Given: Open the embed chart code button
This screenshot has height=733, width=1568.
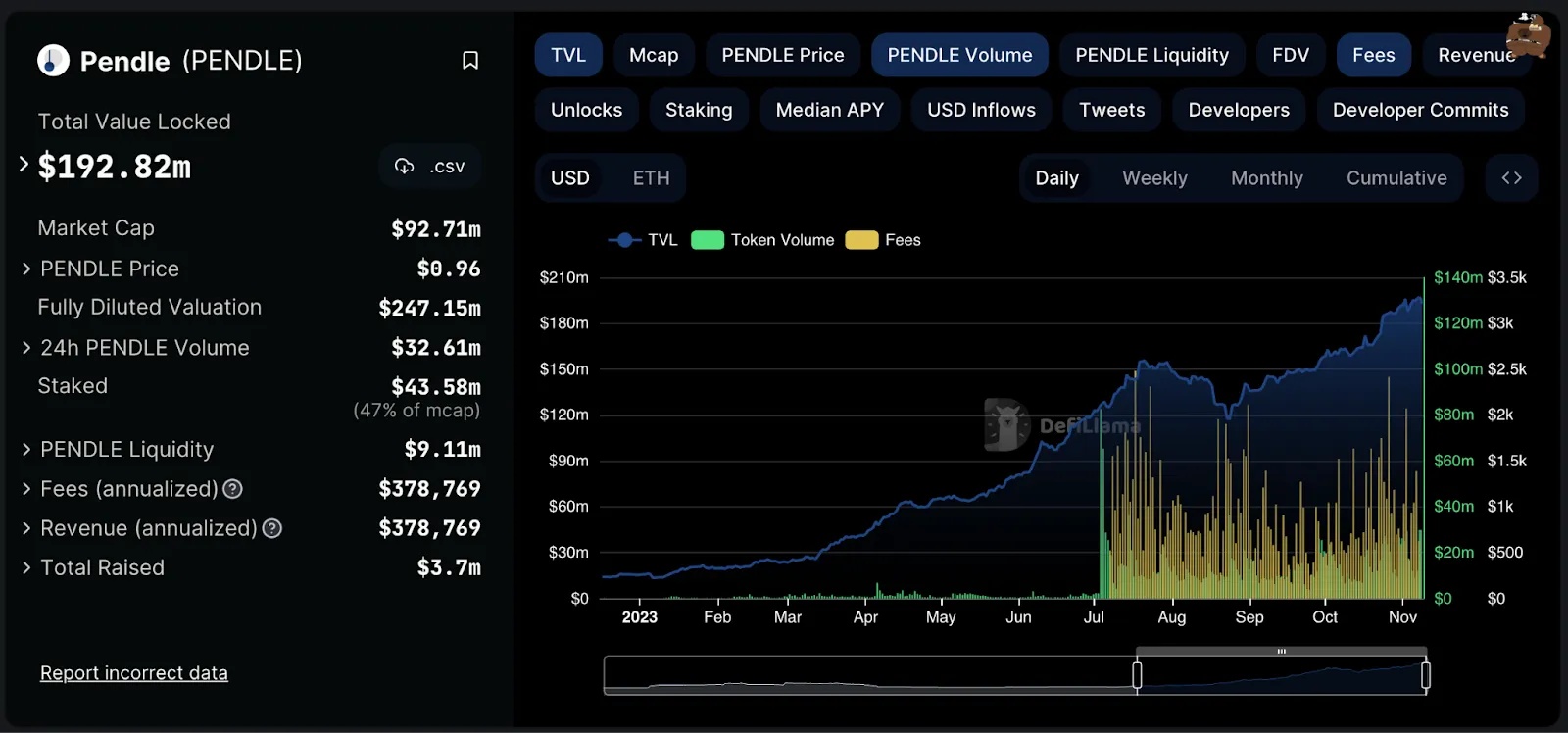Looking at the screenshot, I should [x=1511, y=178].
